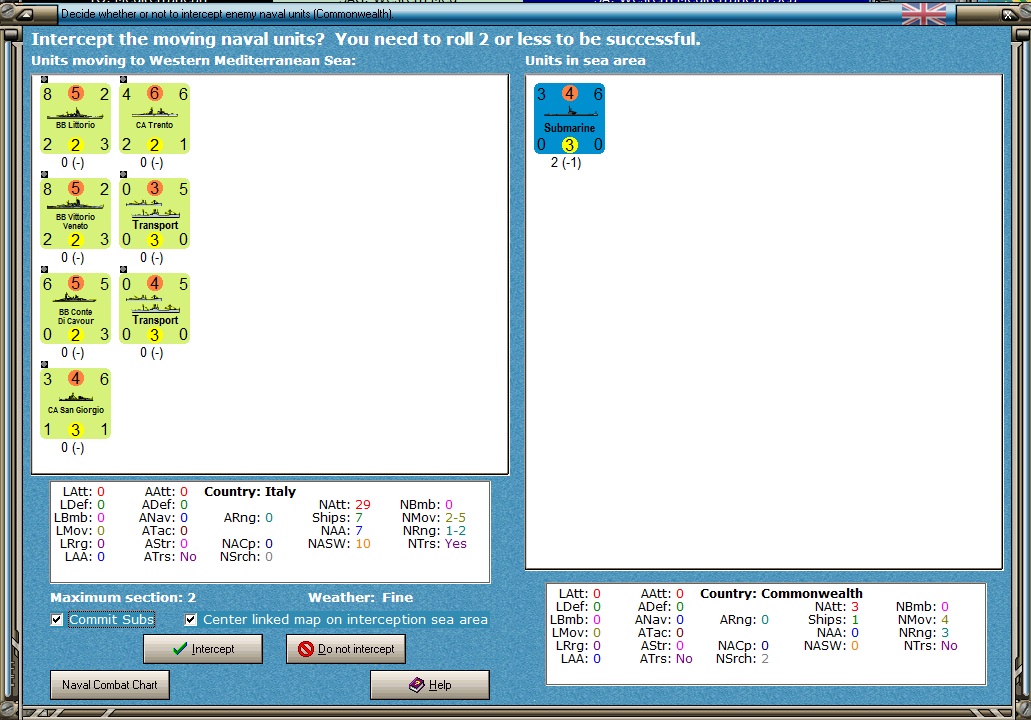
Task: Click the submarine's 2 (-1) modifier text
Action: tap(566, 162)
